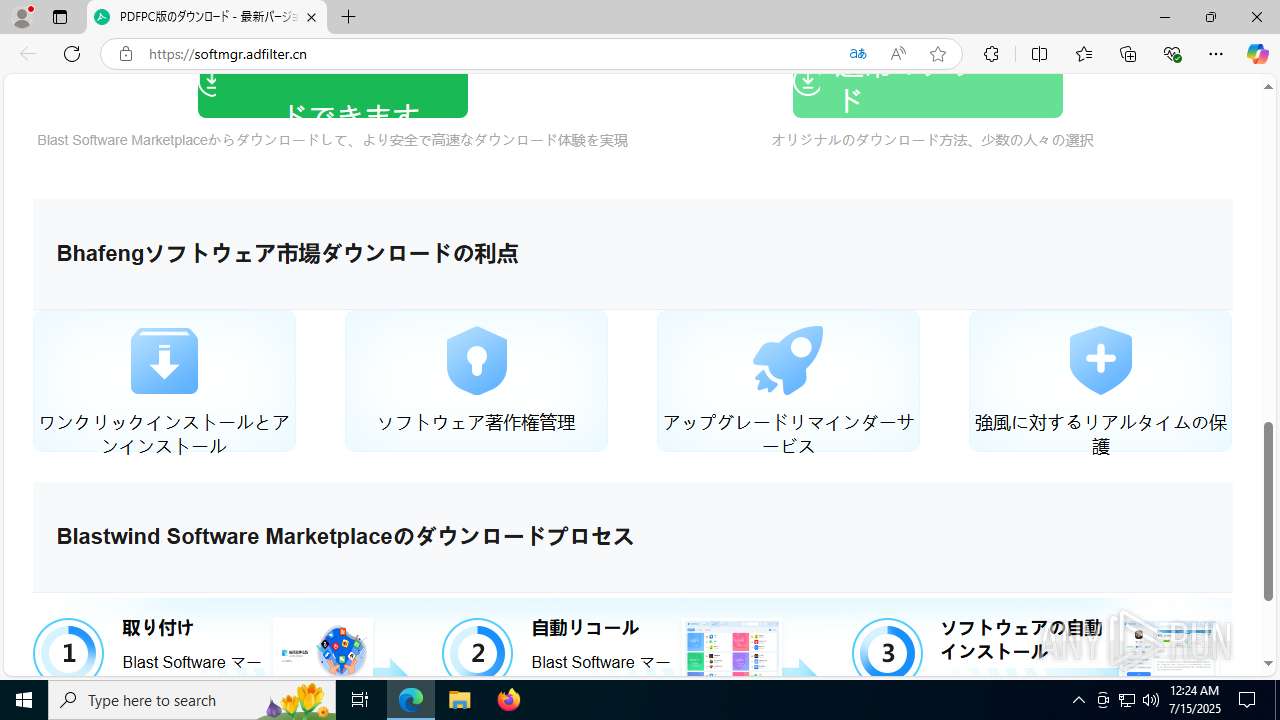The image size is (1280, 720).
Task: Open the Favorites list
Action: (x=1084, y=54)
